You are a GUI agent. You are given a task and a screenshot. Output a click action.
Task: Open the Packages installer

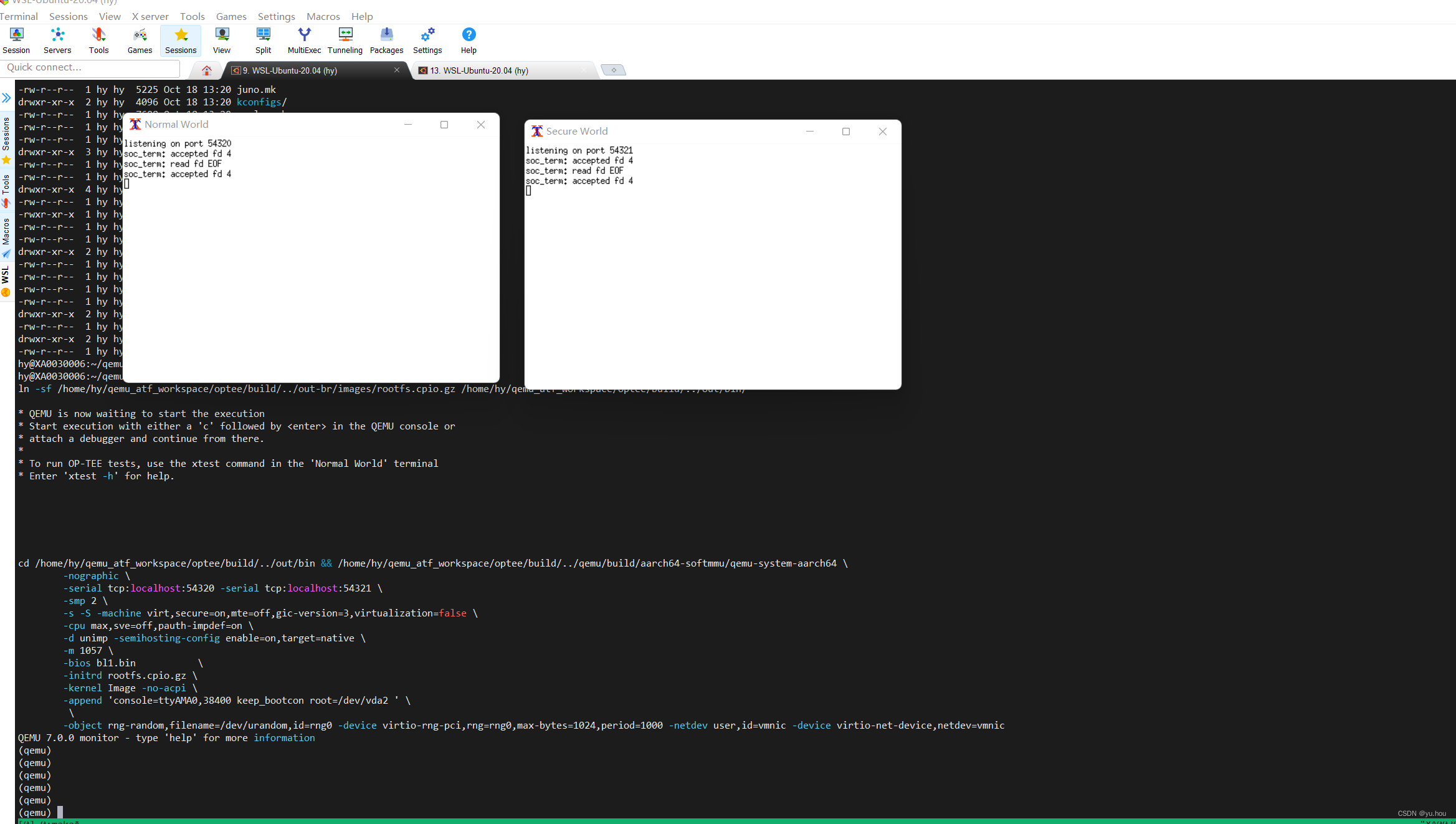pos(386,40)
